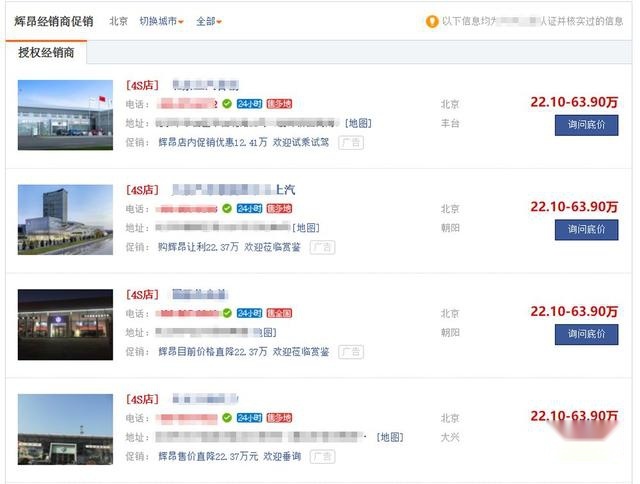Click 询问底价 button for third dealer
Viewport: 640px width, 484px height.
click(586, 334)
